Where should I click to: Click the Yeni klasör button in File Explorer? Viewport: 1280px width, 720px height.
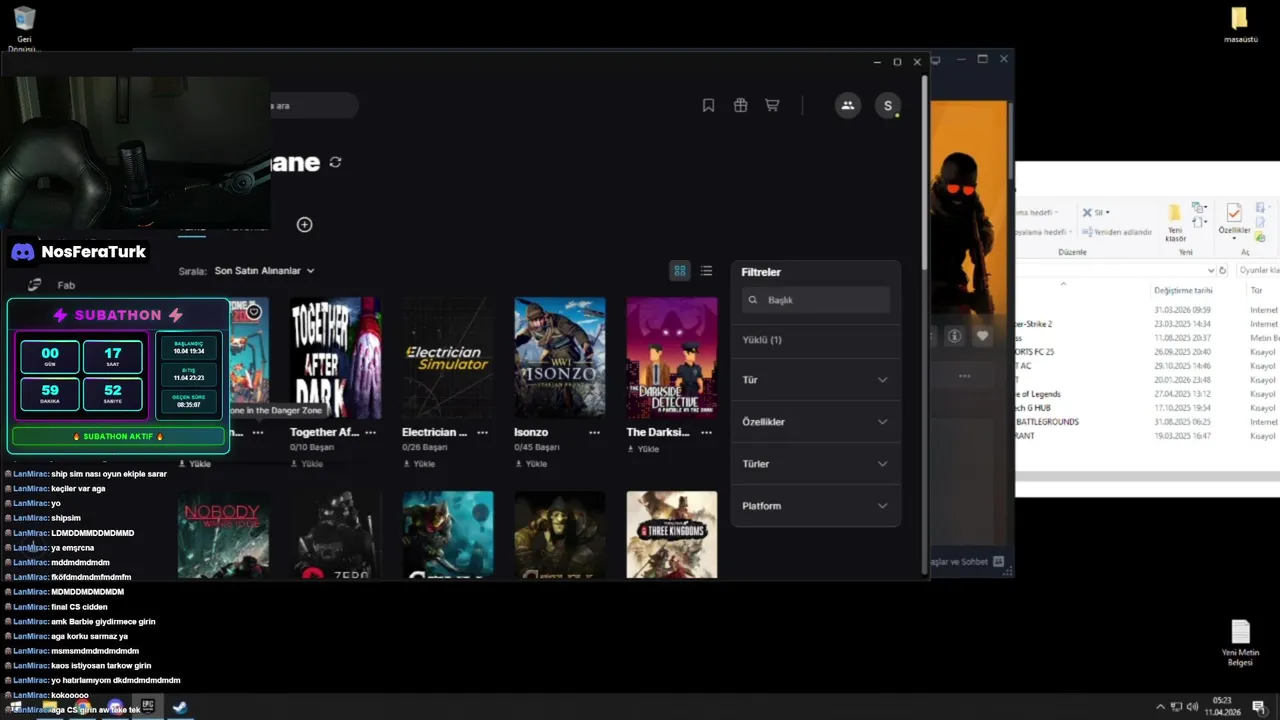point(1175,222)
